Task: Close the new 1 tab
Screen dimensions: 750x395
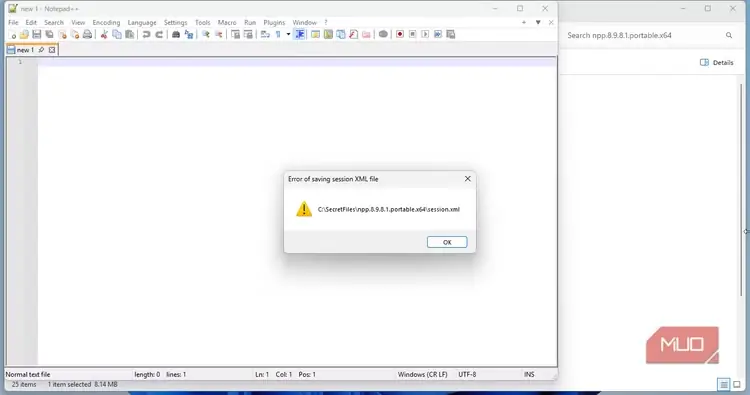Action: (52, 50)
